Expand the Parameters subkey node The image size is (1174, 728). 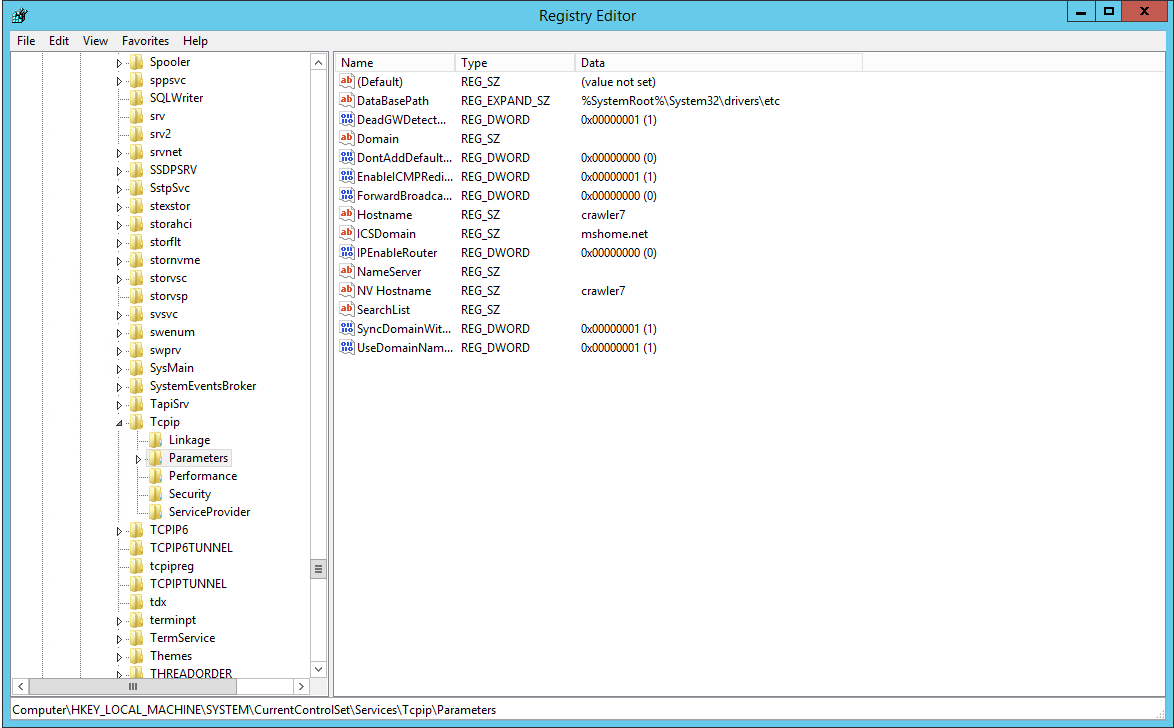tap(138, 459)
